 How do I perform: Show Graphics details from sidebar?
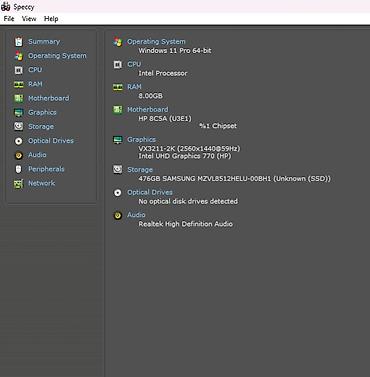pyautogui.click(x=42, y=112)
